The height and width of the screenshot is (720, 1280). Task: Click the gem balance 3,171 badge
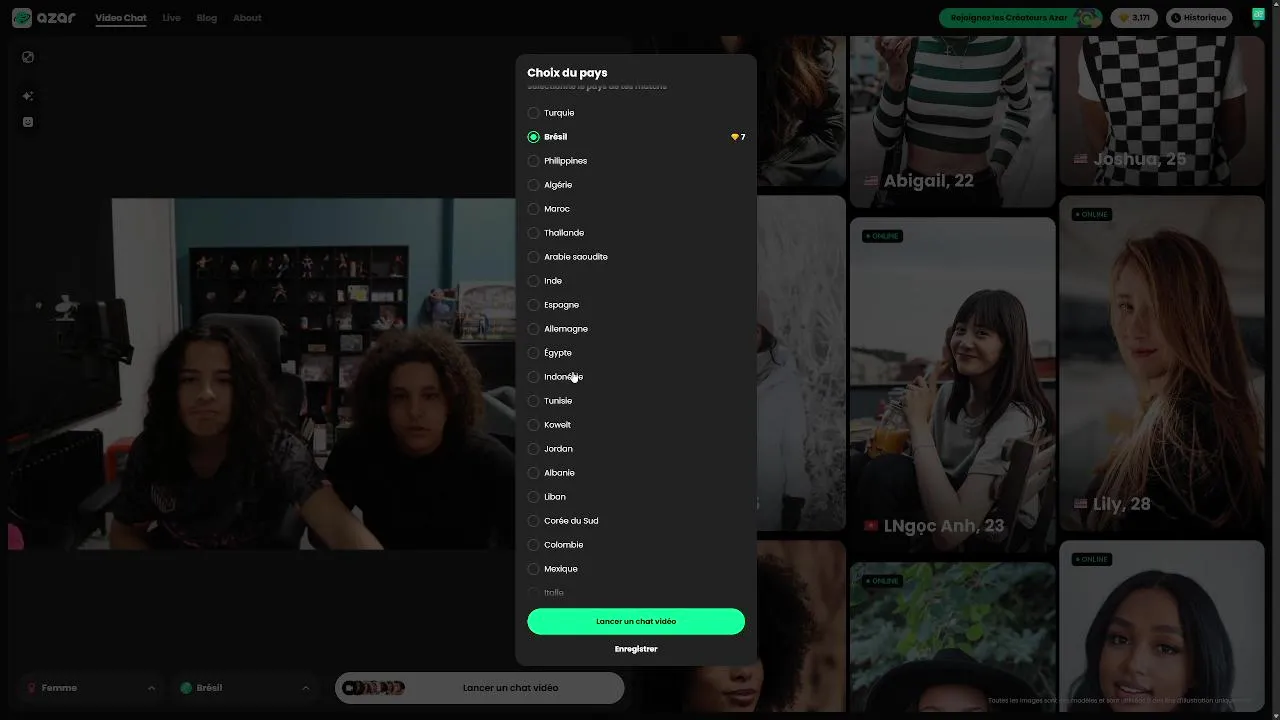(x=1135, y=17)
